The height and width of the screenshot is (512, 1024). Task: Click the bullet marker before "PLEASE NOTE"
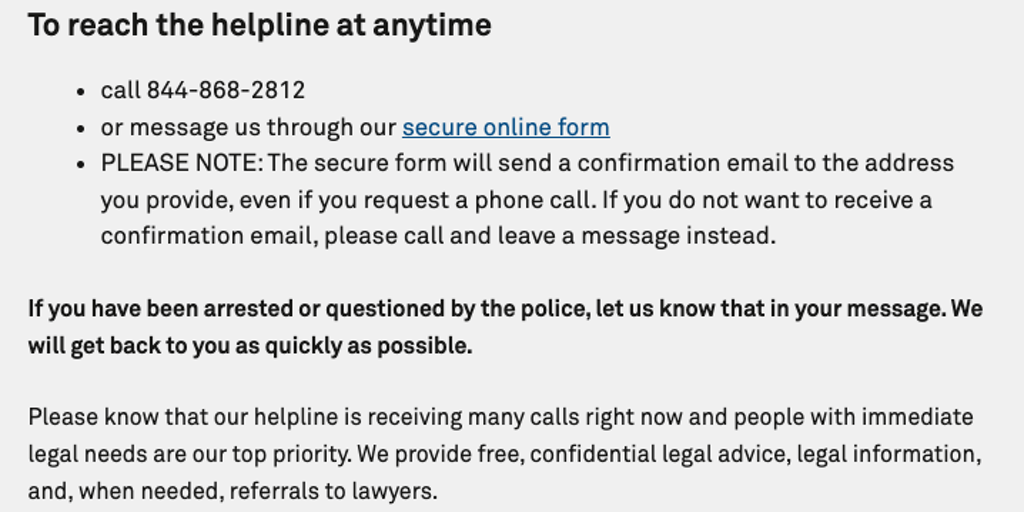coord(81,165)
